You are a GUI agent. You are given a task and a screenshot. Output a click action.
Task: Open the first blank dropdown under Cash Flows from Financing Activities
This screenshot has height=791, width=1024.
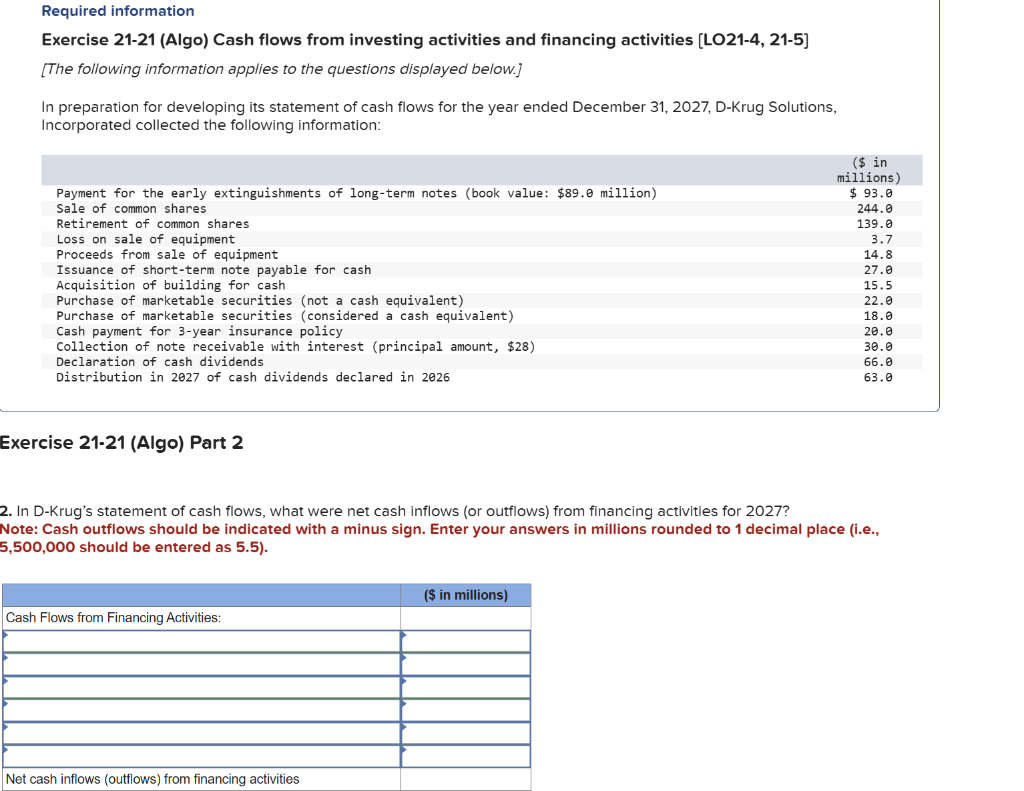[201, 641]
